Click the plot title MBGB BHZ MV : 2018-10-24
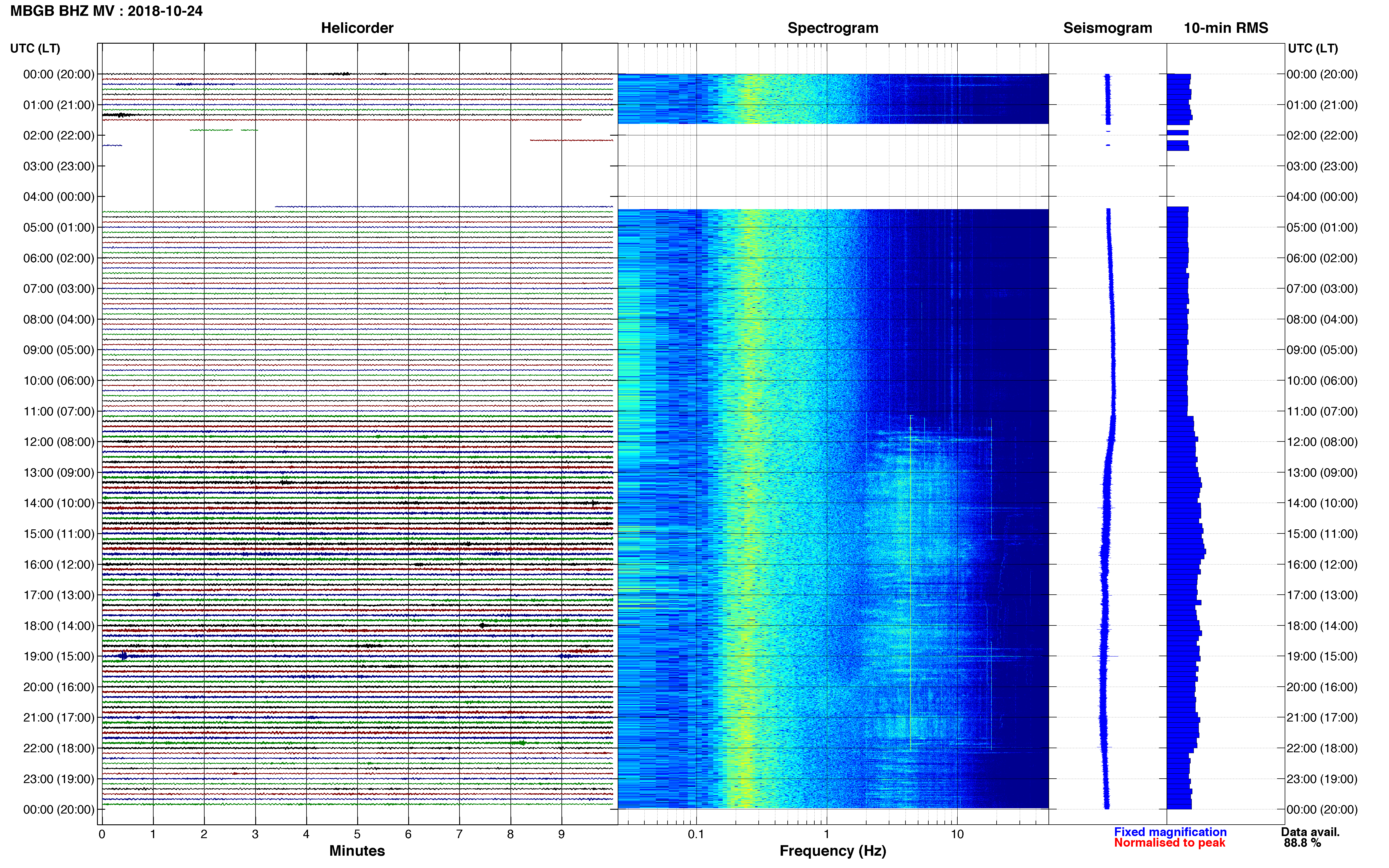The width and height of the screenshot is (1389, 868). (x=106, y=11)
